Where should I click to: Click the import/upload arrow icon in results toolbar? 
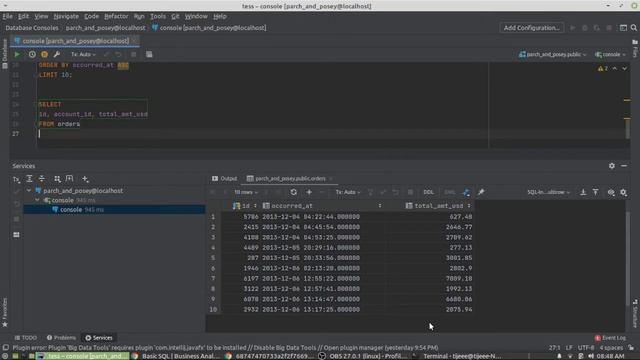coord(596,192)
